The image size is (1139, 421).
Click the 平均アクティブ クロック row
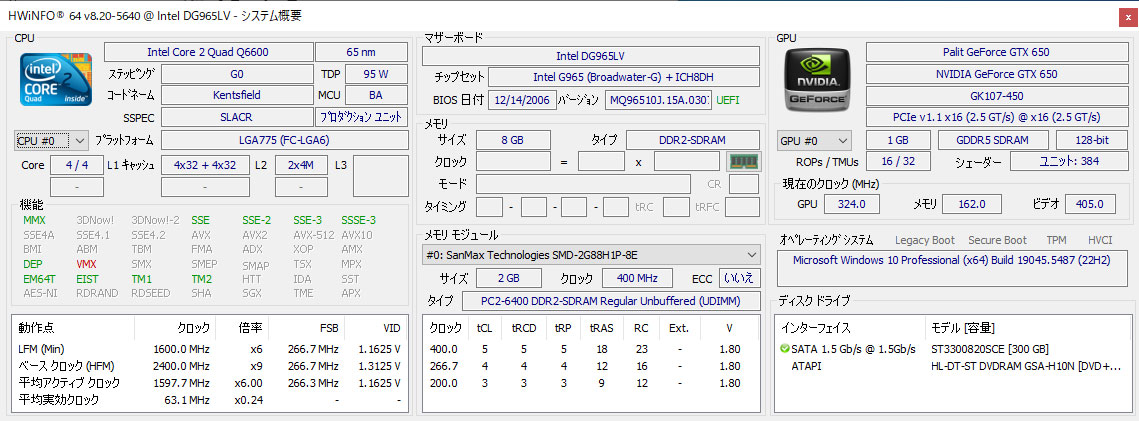click(210, 383)
